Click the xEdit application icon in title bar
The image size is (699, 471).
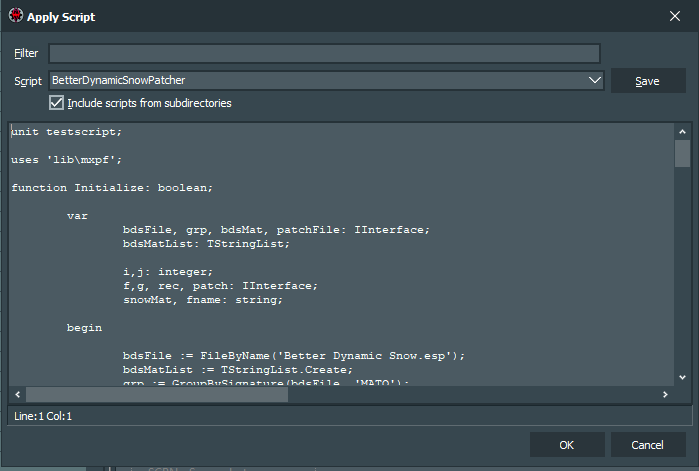[16, 16]
